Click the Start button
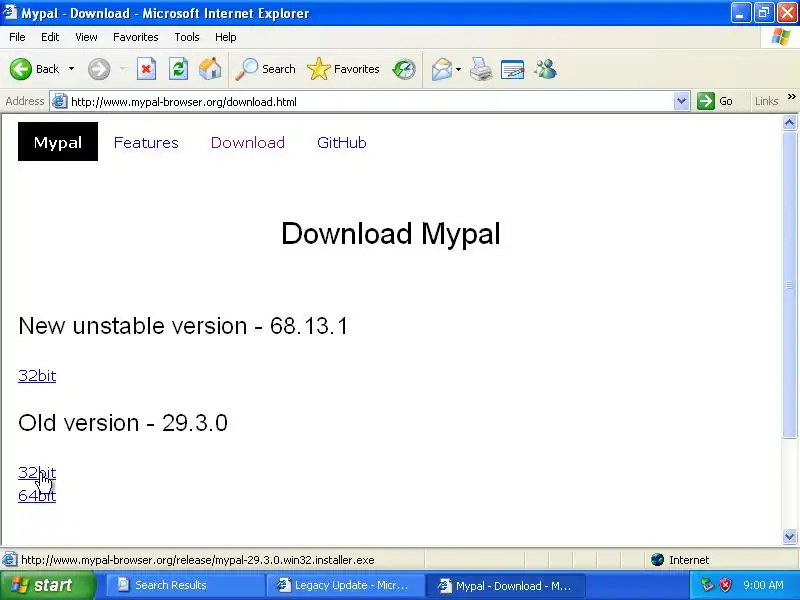The width and height of the screenshot is (800, 600). (48, 585)
